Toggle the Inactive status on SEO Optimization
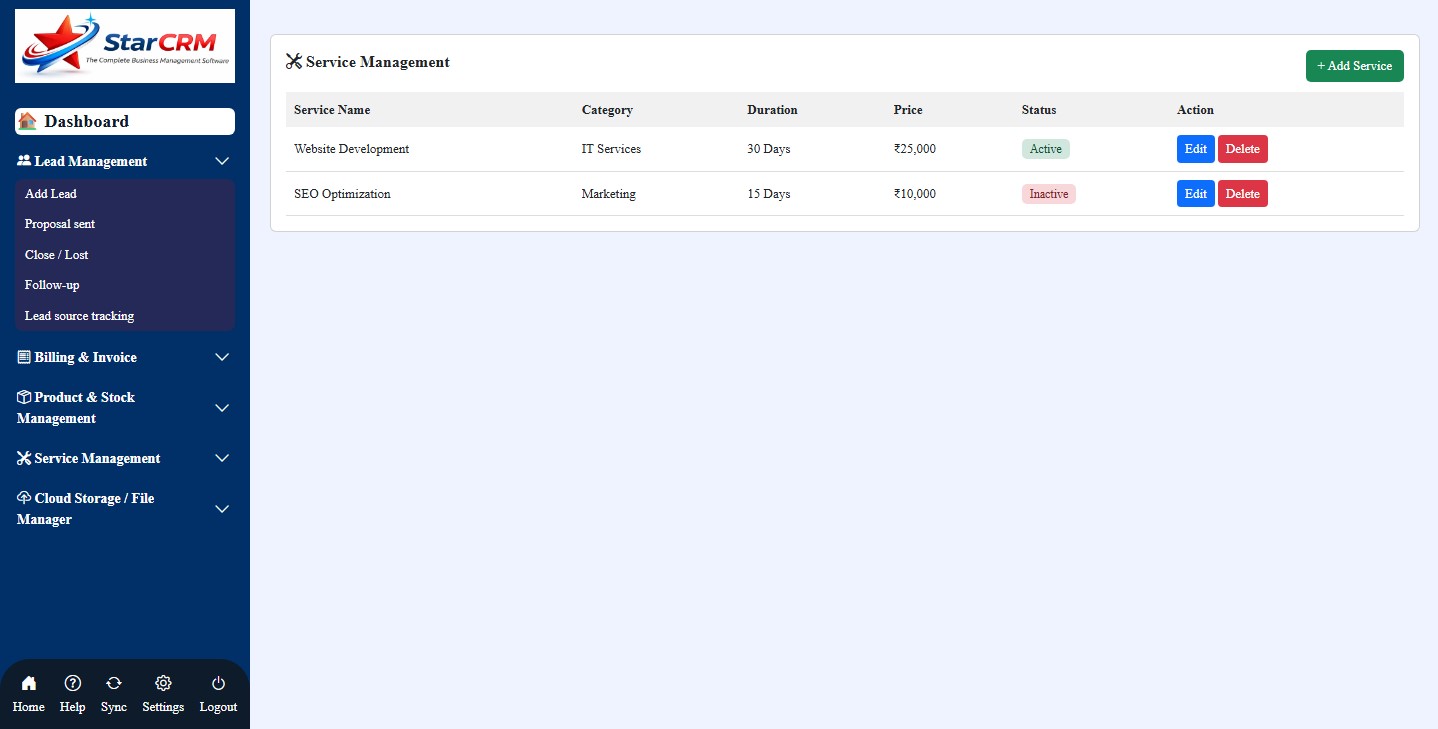Viewport: 1438px width, 729px height. (1048, 193)
